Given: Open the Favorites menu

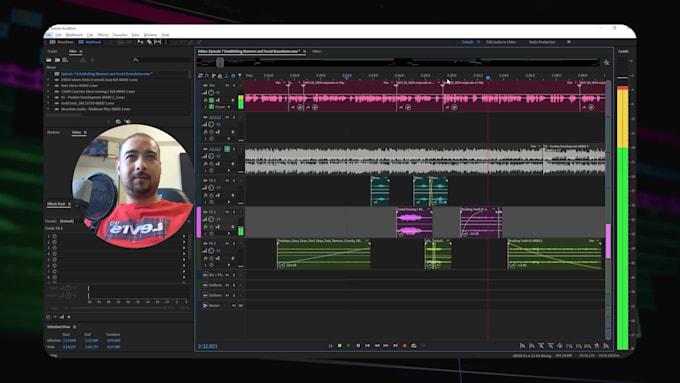Looking at the screenshot, I should [120, 35].
